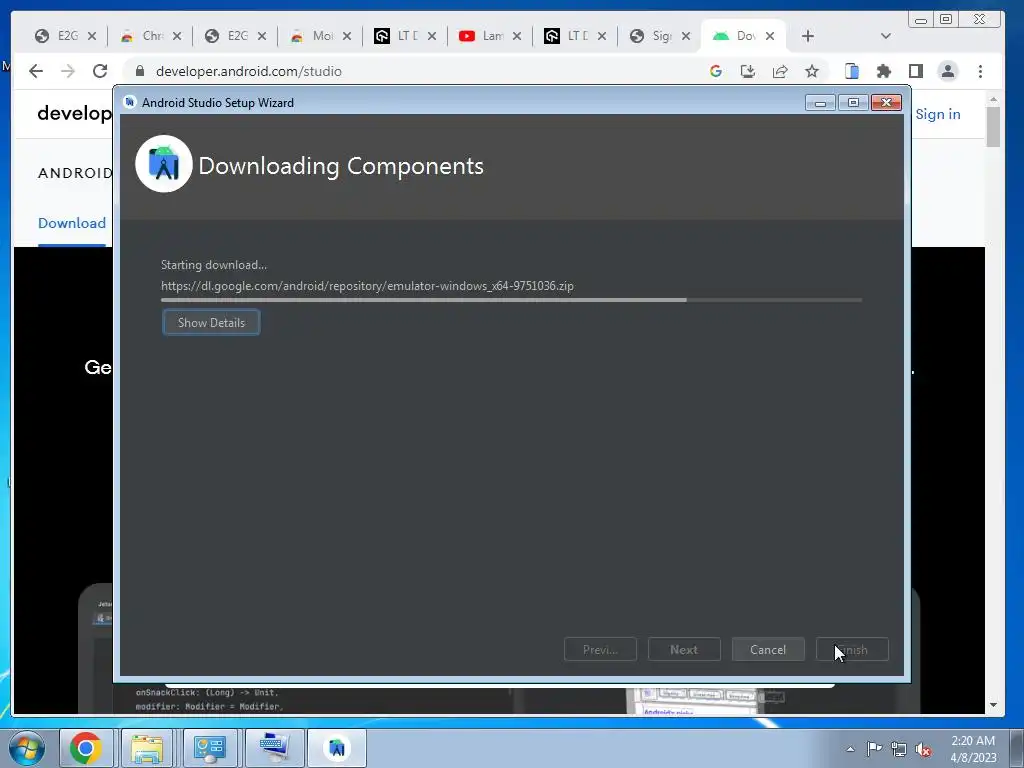This screenshot has width=1024, height=768.
Task: Close the YouTube Lam tab
Action: 517,36
